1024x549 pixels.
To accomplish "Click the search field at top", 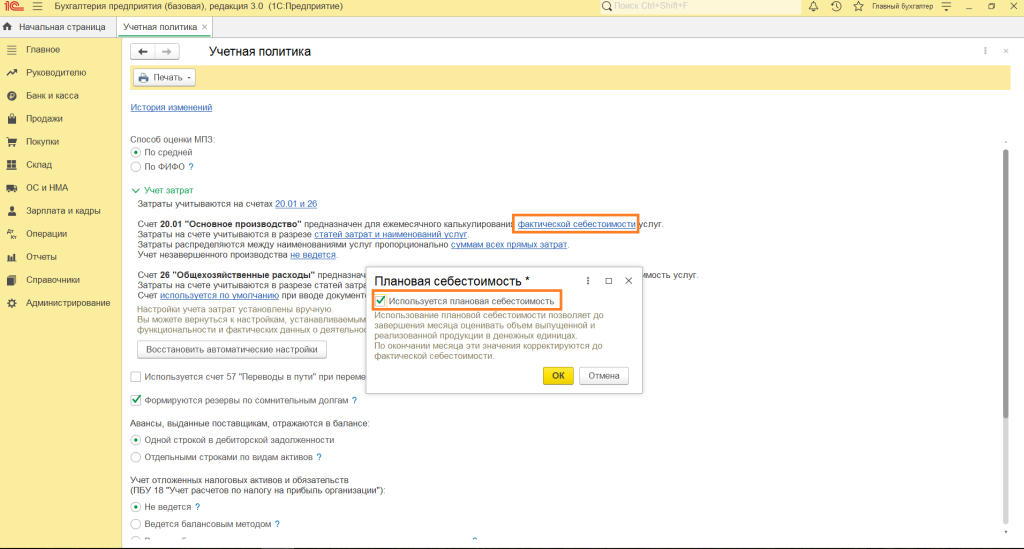I will click(x=700, y=7).
